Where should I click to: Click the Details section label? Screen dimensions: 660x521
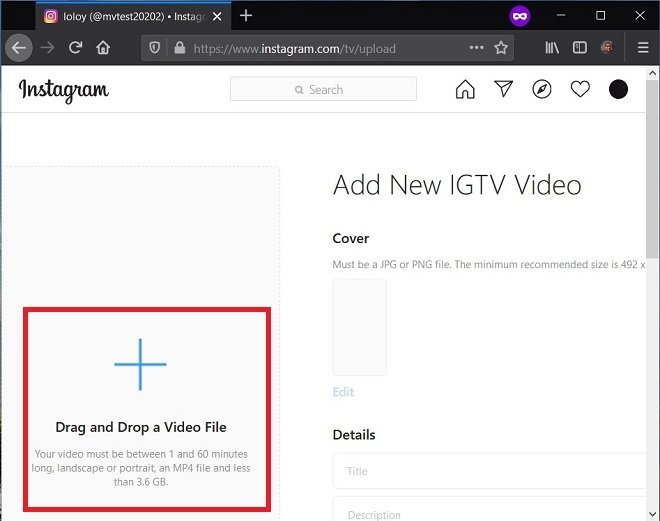[354, 435]
